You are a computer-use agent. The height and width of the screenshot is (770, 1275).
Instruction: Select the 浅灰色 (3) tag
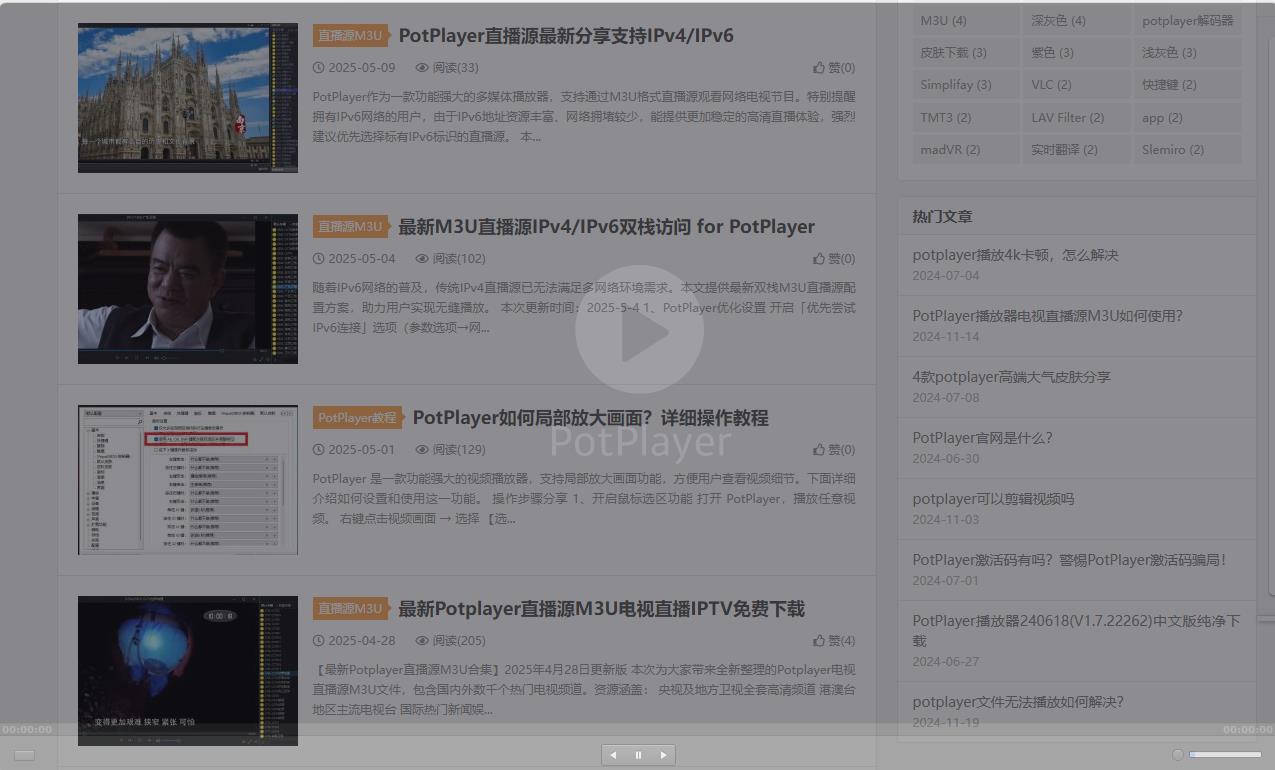(1188, 53)
